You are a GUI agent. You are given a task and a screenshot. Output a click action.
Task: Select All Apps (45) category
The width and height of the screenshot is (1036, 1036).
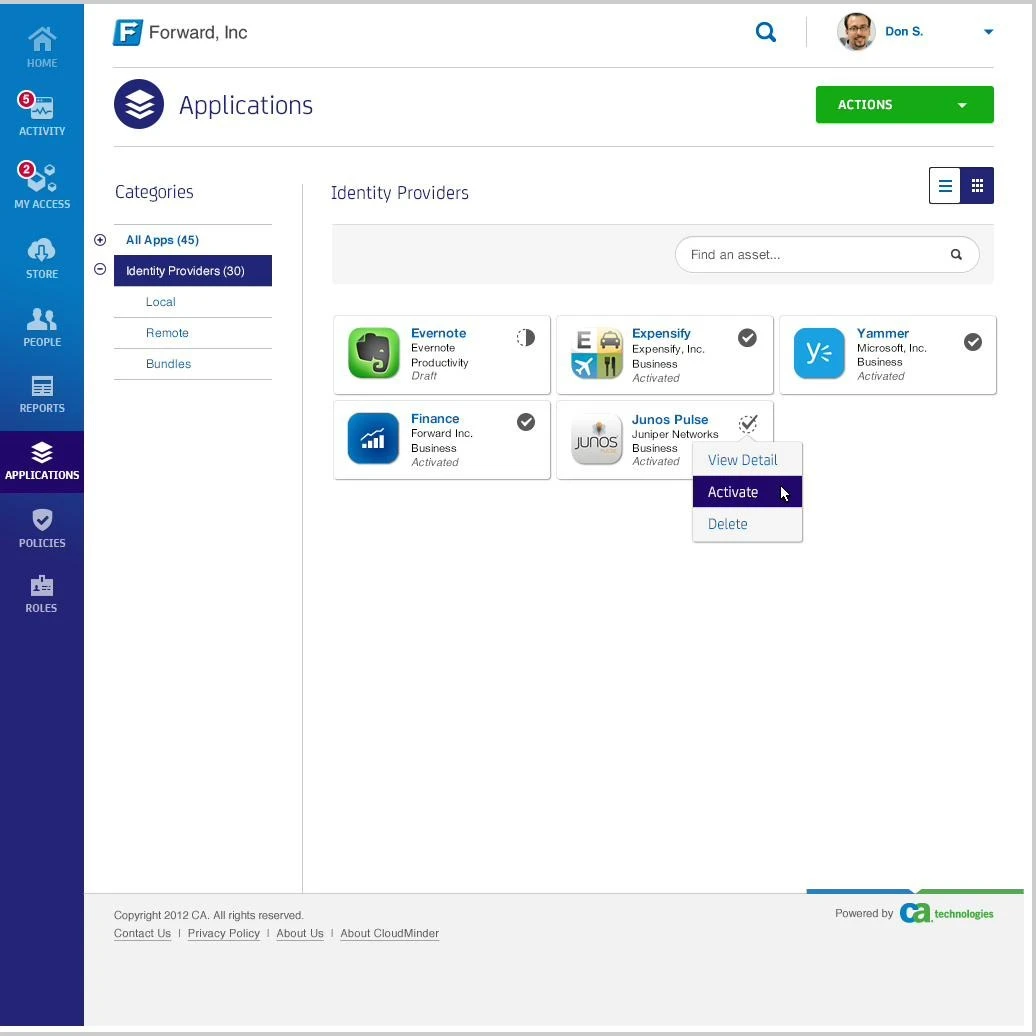point(163,240)
